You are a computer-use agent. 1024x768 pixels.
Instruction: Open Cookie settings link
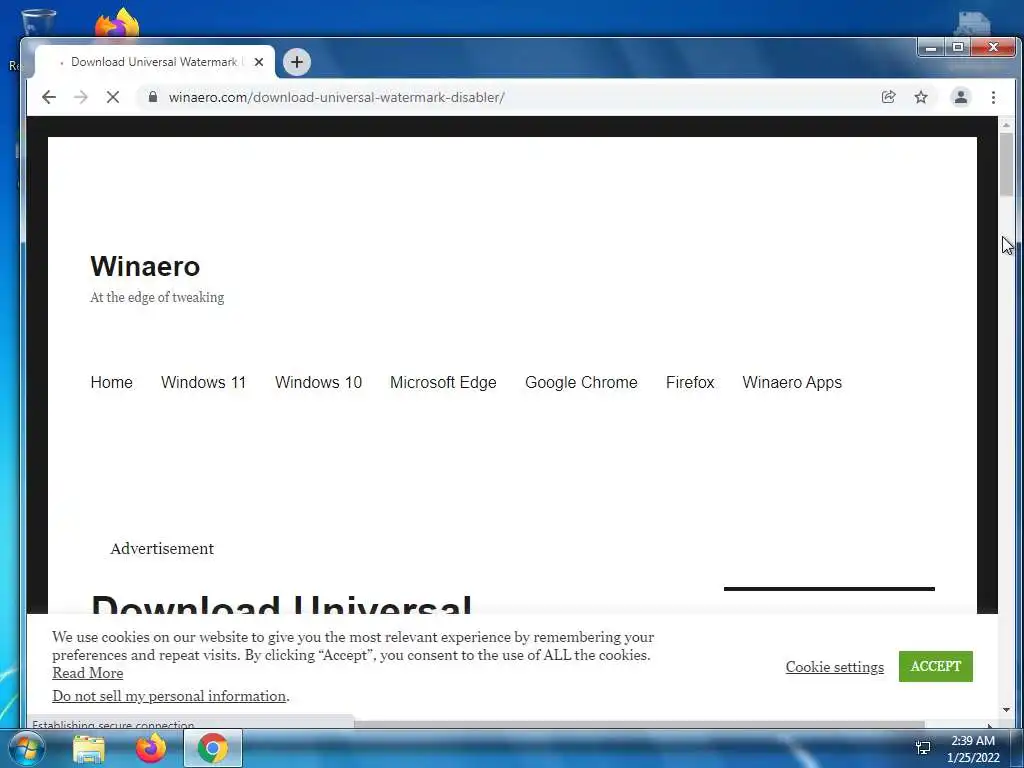[834, 667]
